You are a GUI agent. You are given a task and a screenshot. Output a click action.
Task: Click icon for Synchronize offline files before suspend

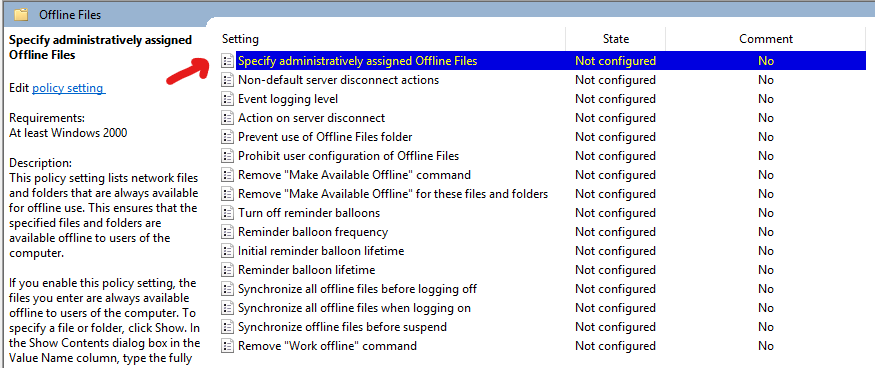tap(227, 327)
